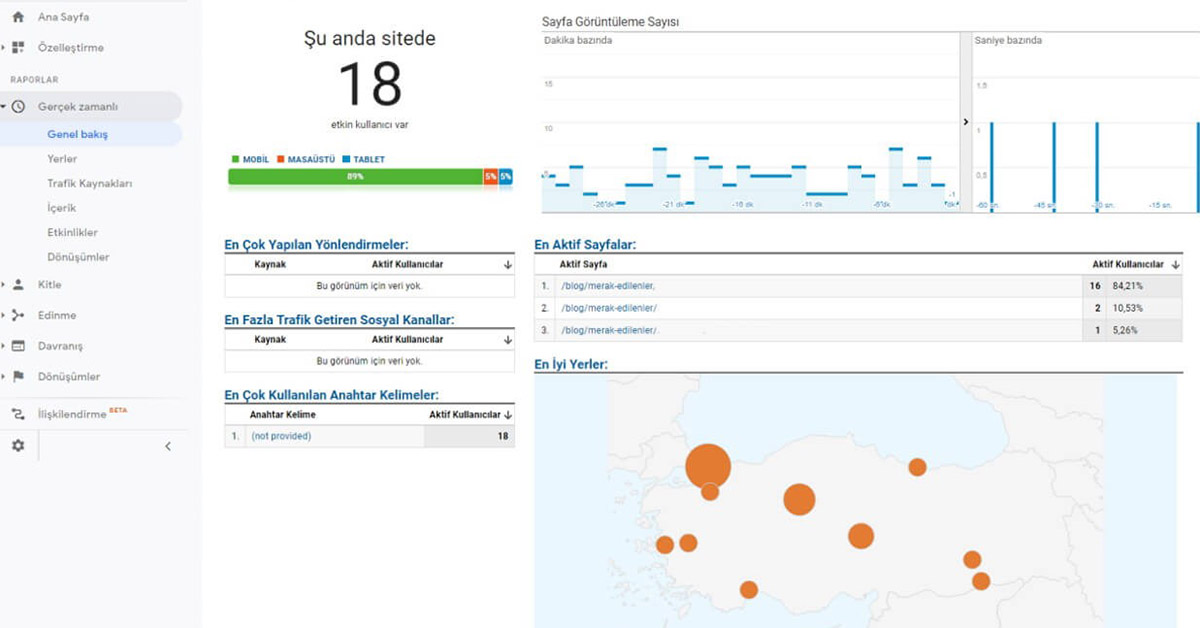The height and width of the screenshot is (628, 1200).
Task: Click the Kitle person icon
Action: tap(18, 285)
